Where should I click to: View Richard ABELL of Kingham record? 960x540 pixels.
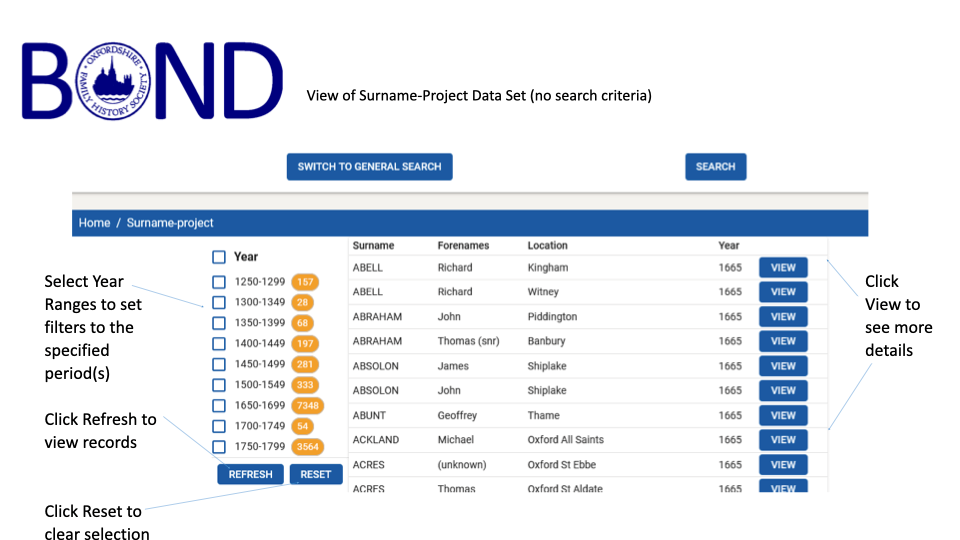(x=783, y=268)
